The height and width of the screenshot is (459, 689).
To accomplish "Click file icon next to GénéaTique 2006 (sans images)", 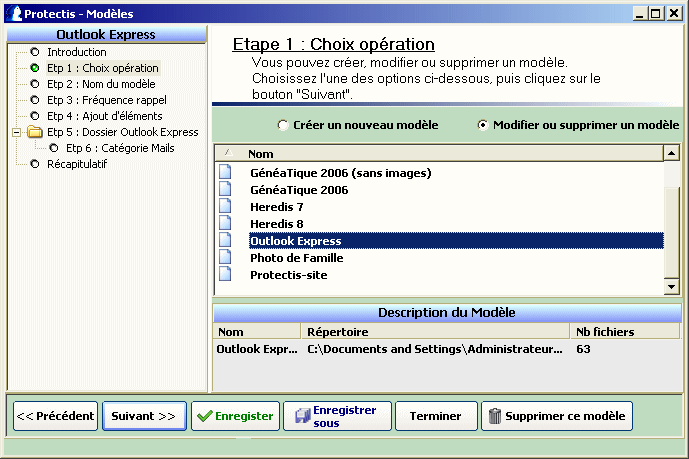I will 225,172.
